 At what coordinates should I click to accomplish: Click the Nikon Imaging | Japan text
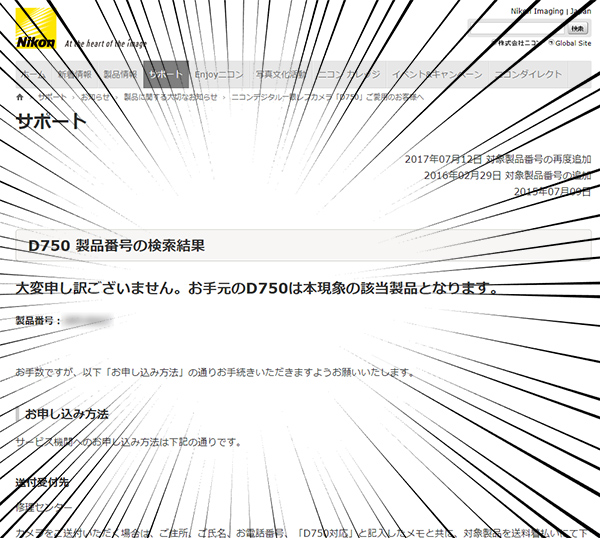coord(551,11)
